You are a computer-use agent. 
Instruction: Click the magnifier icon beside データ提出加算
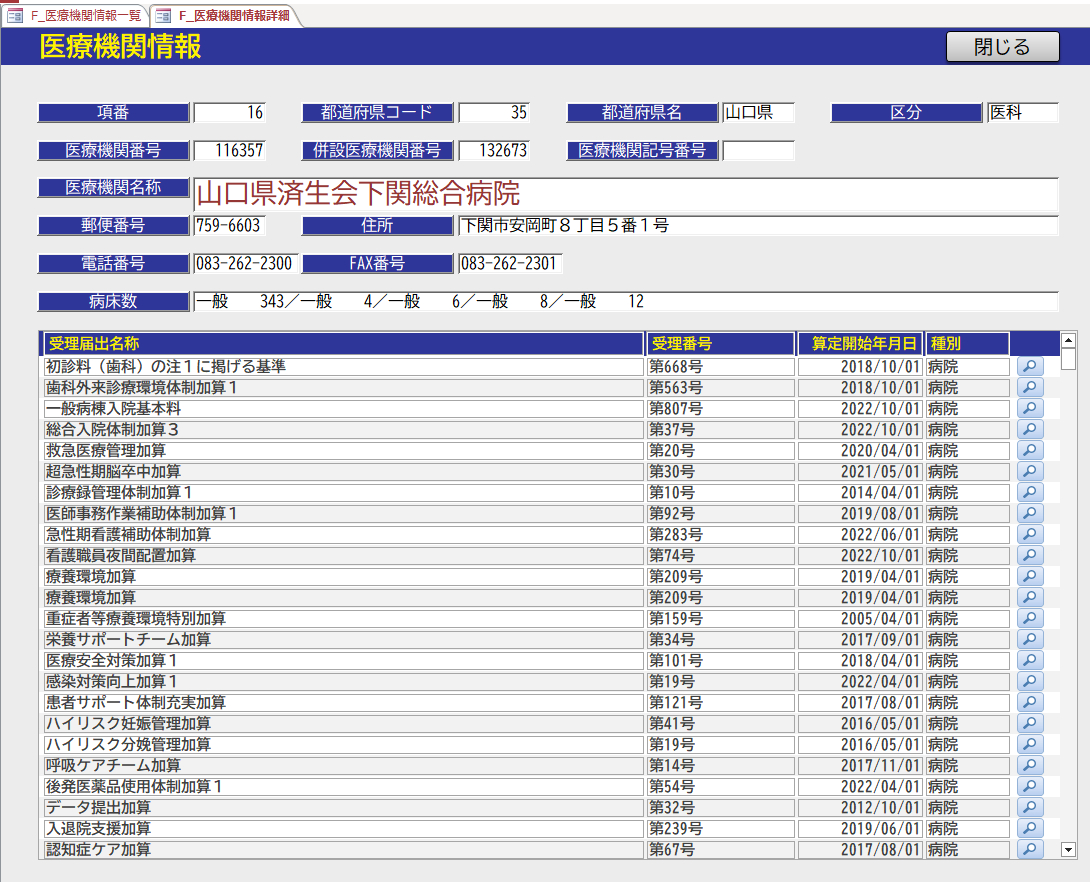(x=1029, y=807)
